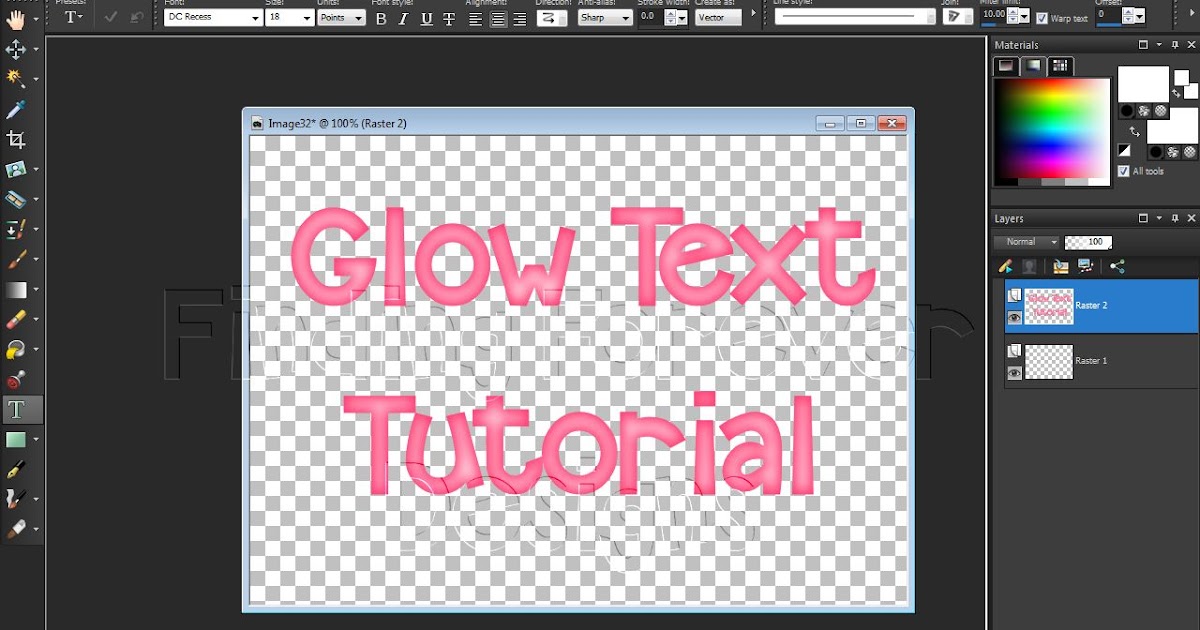
Task: Open the font Size dropdown
Action: [307, 17]
